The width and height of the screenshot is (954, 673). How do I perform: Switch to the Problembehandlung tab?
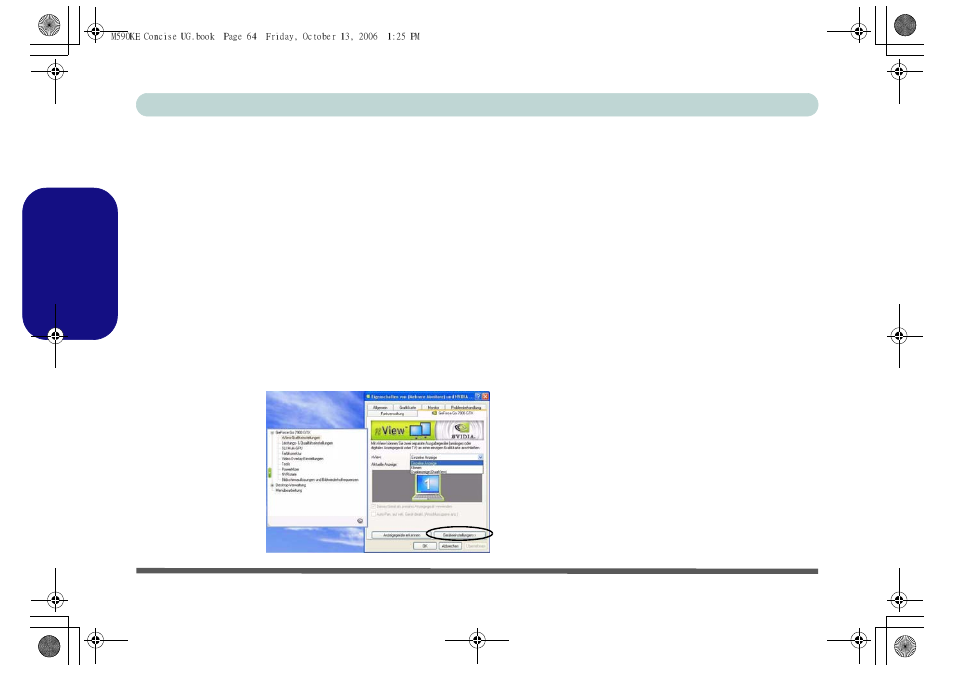click(x=466, y=407)
